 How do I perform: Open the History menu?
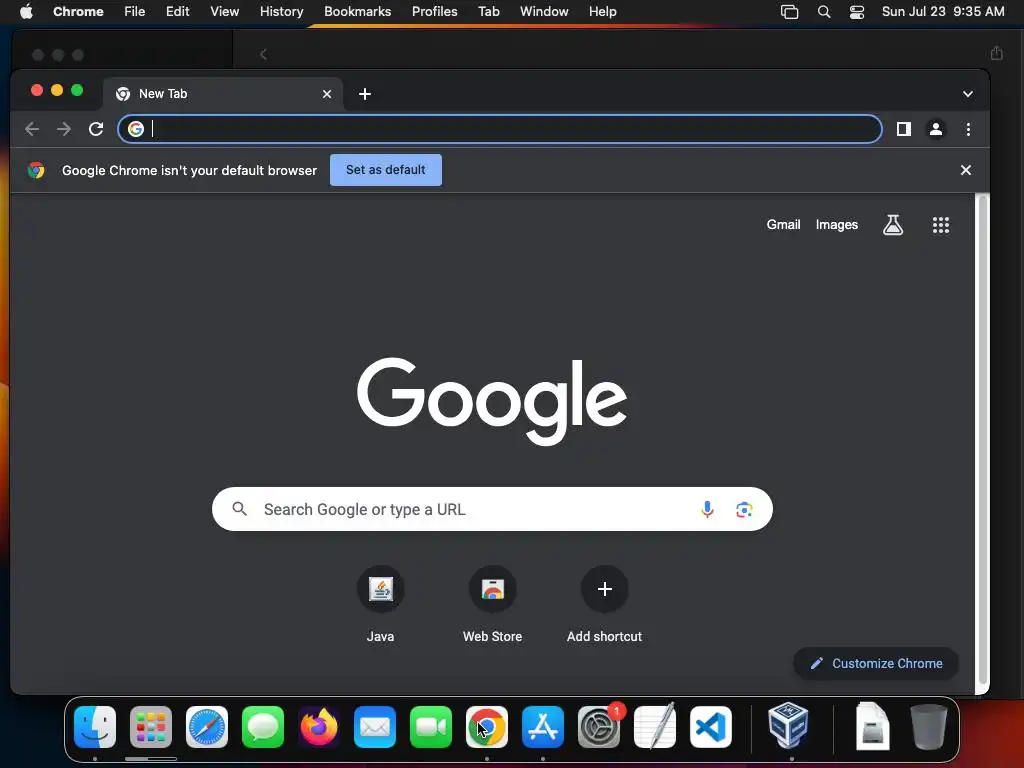281,11
